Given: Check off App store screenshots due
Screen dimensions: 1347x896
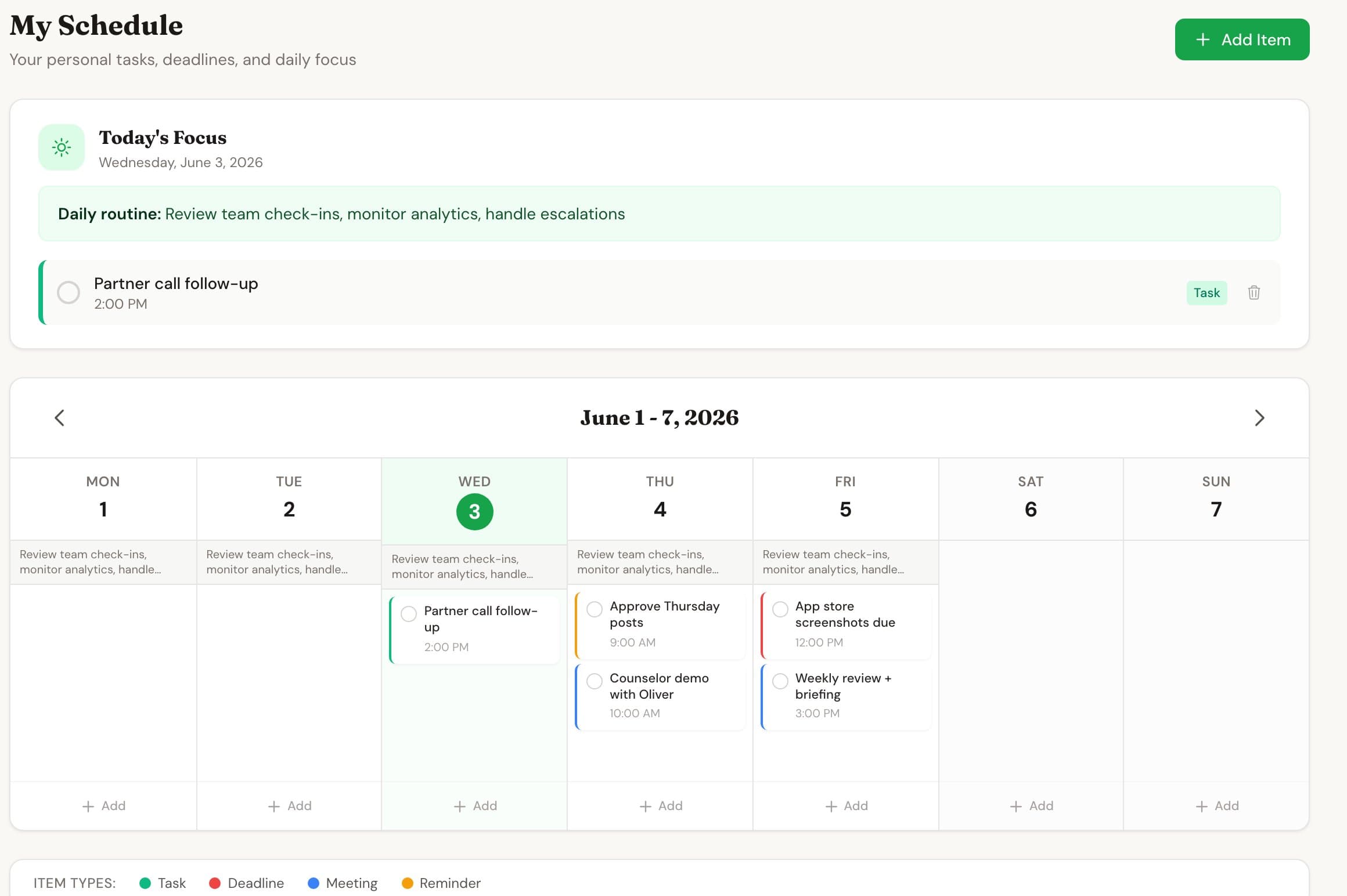Looking at the screenshot, I should point(780,609).
